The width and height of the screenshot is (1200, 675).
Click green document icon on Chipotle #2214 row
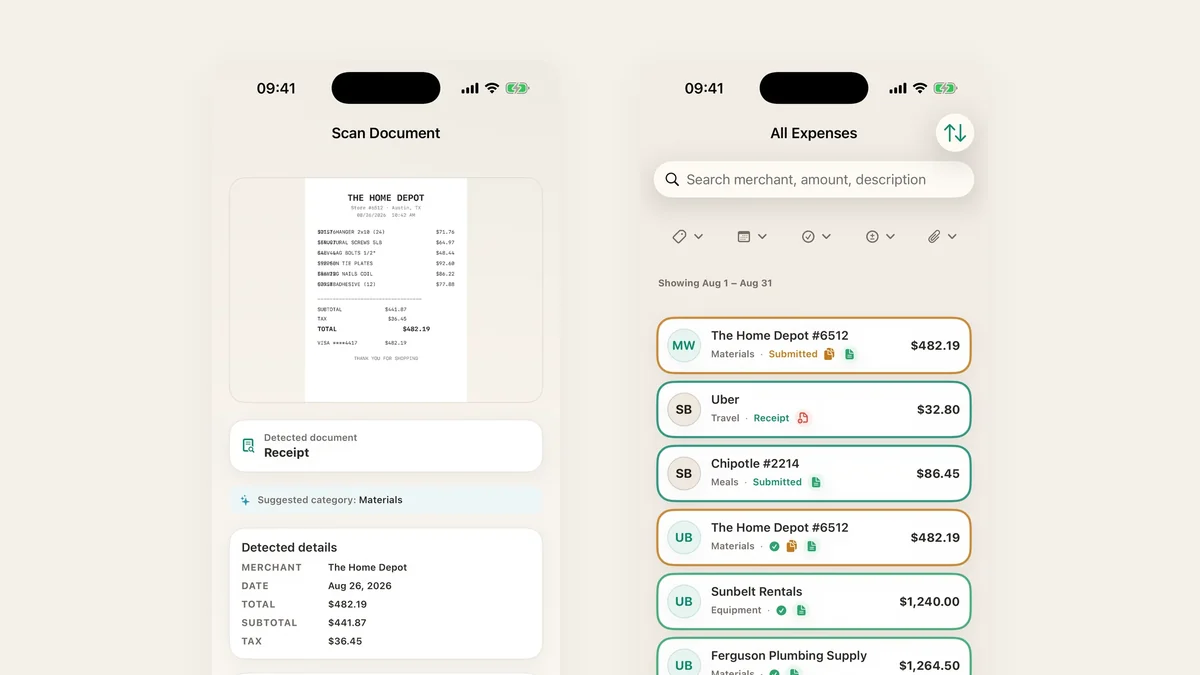coord(816,482)
